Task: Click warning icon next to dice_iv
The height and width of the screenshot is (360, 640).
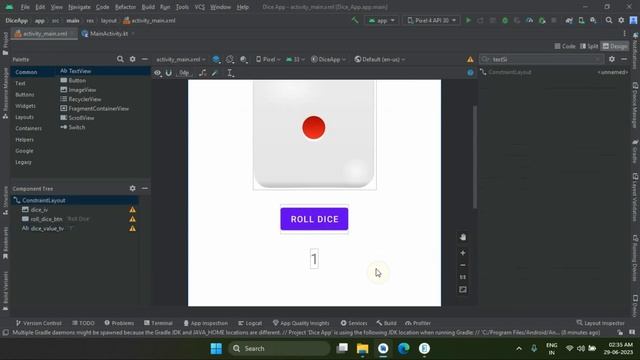Action: (132, 209)
